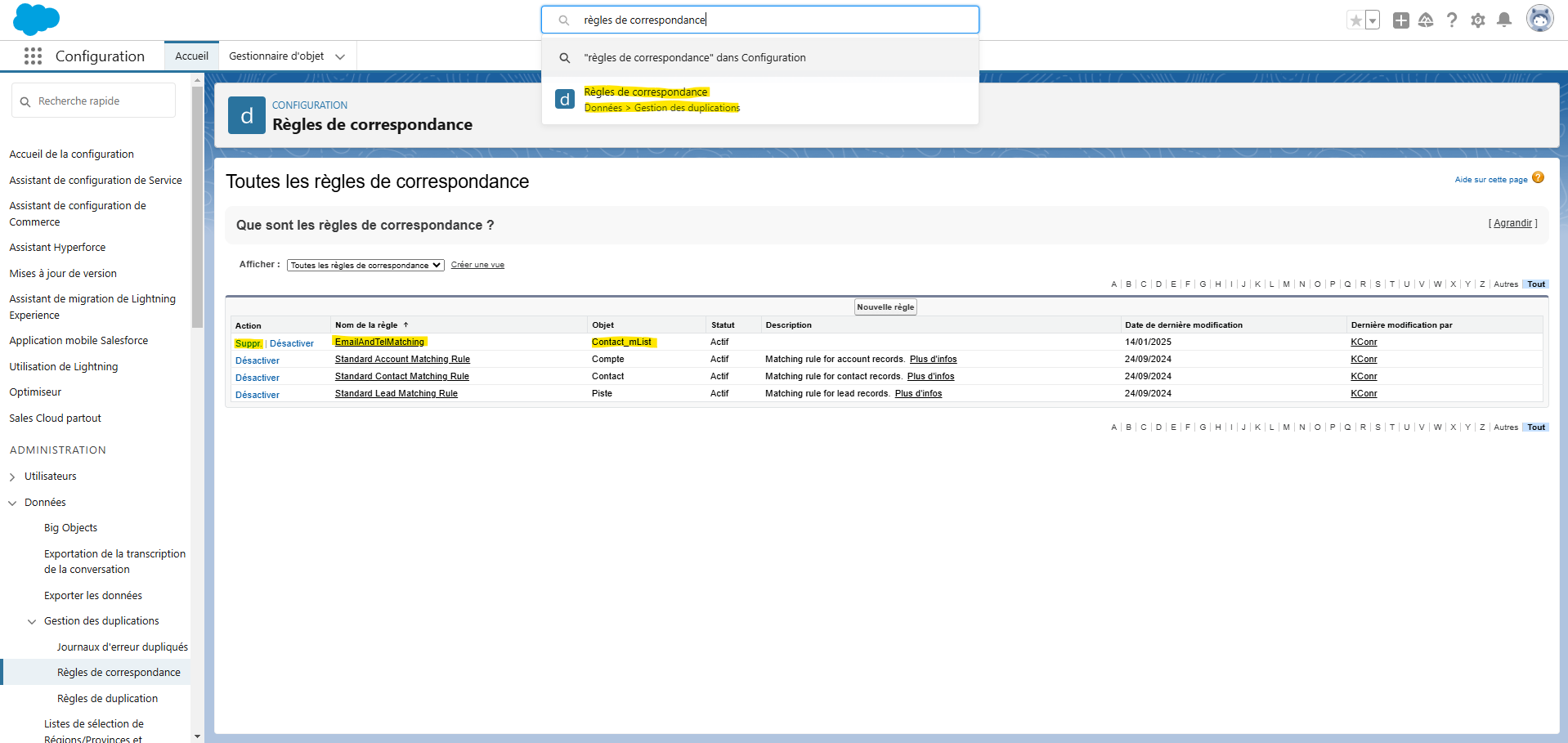Open Journaux d'erreur dupliqués
Screen dimensions: 1568x743
coord(123,647)
